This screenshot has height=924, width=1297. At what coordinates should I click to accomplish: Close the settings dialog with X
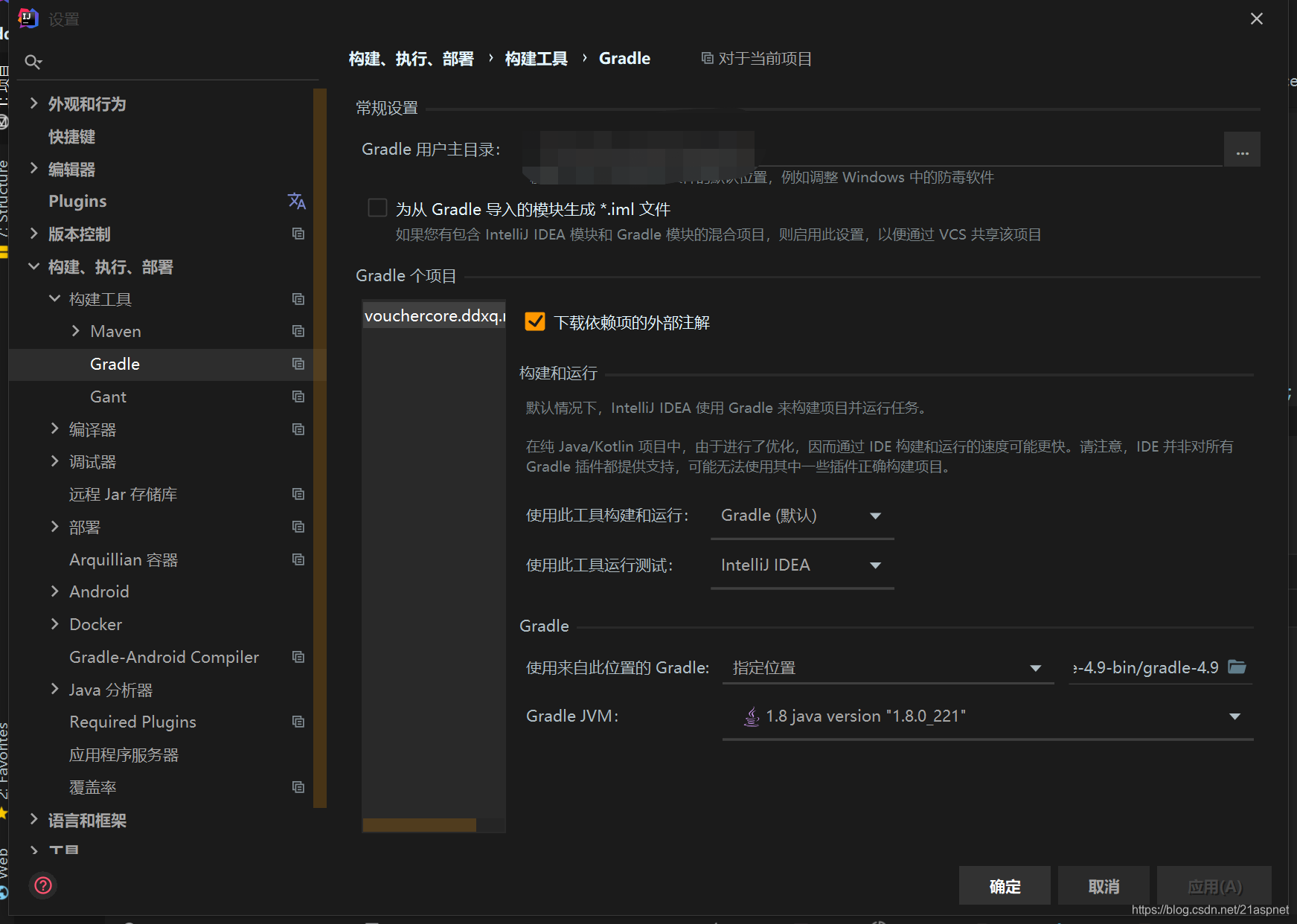[x=1257, y=19]
